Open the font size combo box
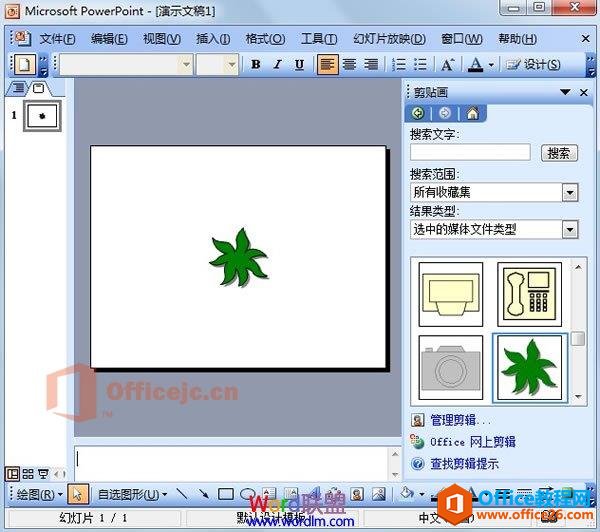 pyautogui.click(x=217, y=64)
